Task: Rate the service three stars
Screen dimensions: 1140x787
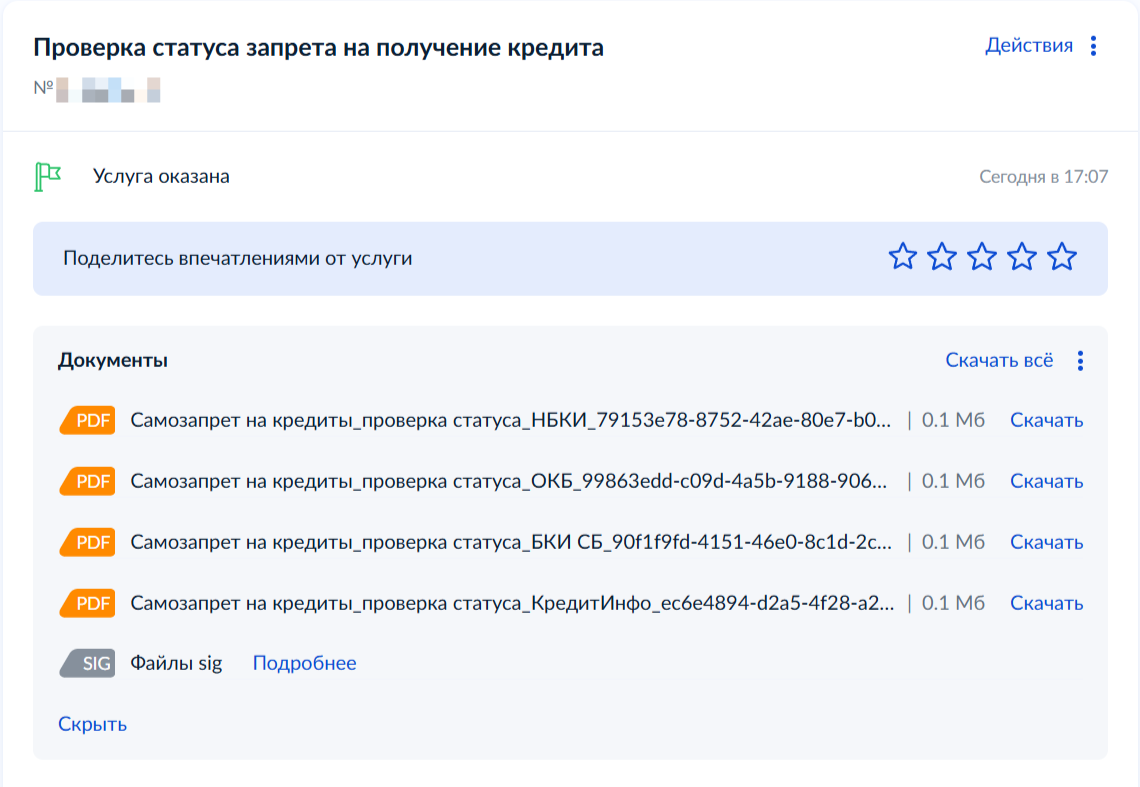Action: pyautogui.click(x=982, y=258)
